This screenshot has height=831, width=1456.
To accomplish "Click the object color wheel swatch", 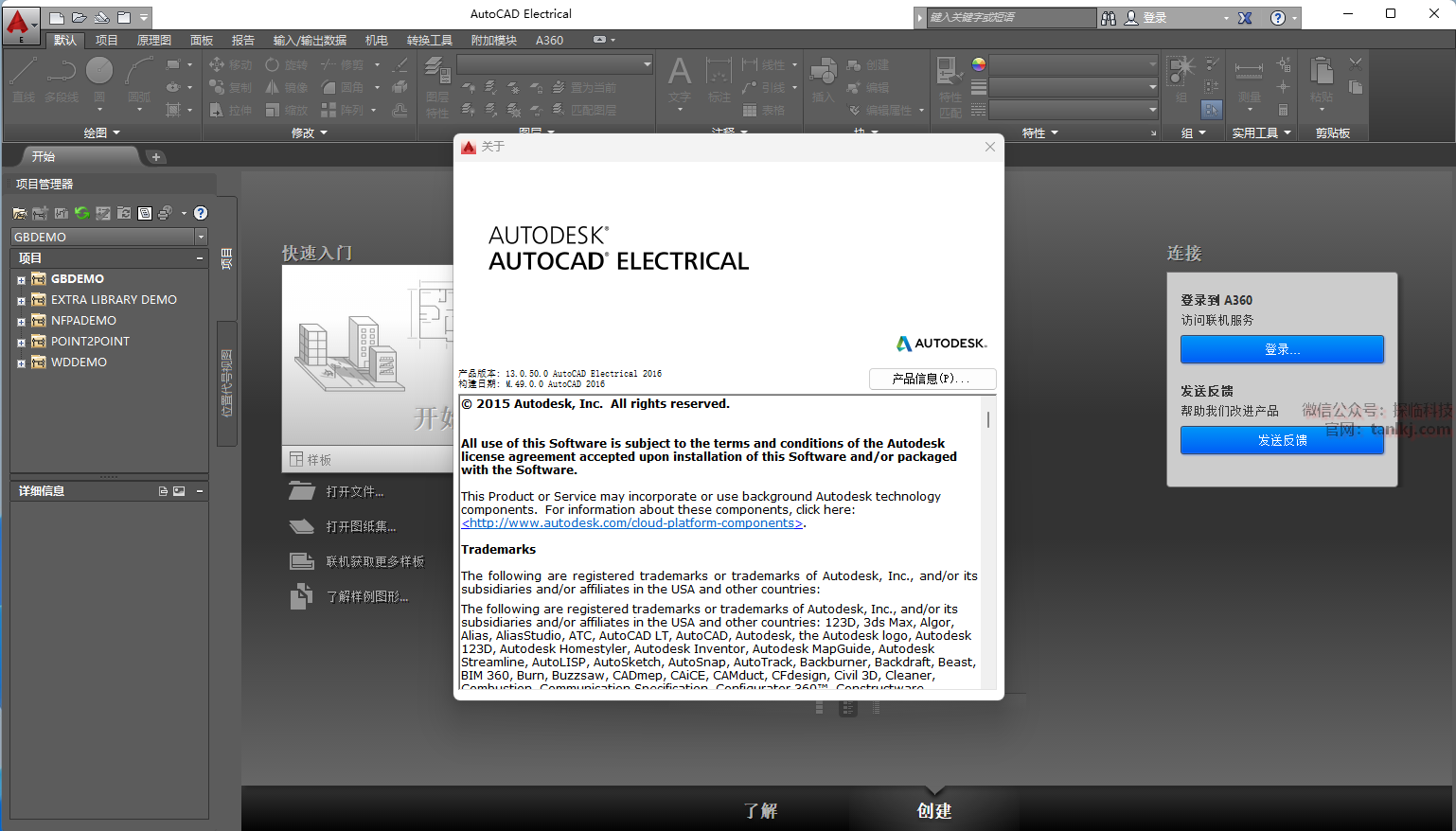I will tap(979, 64).
